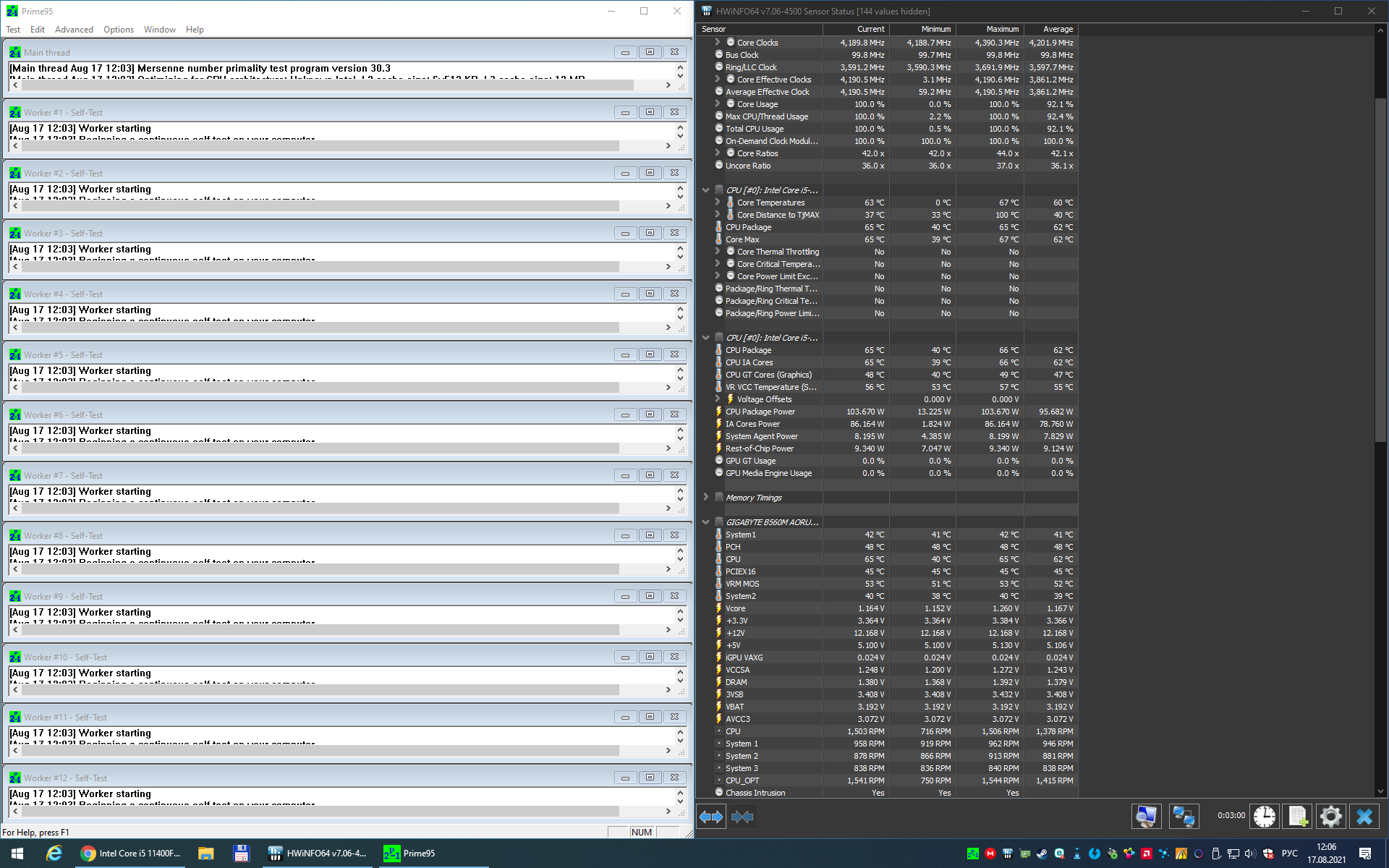Restore the Worker #1 sub-window
The height and width of the screenshot is (868, 1389).
650,112
